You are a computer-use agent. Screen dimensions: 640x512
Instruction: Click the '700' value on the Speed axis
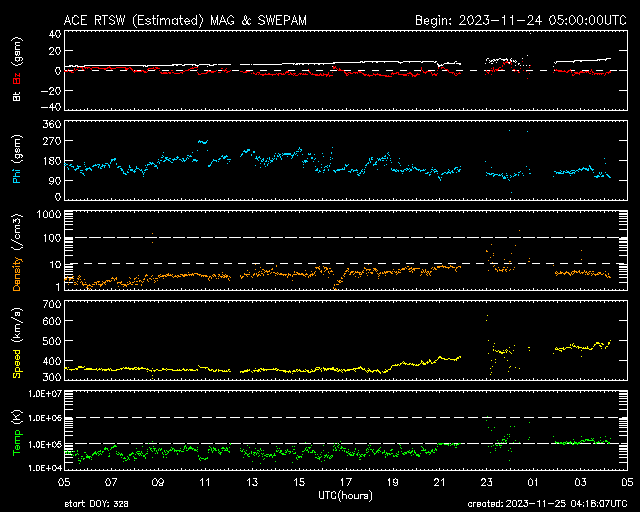52,305
